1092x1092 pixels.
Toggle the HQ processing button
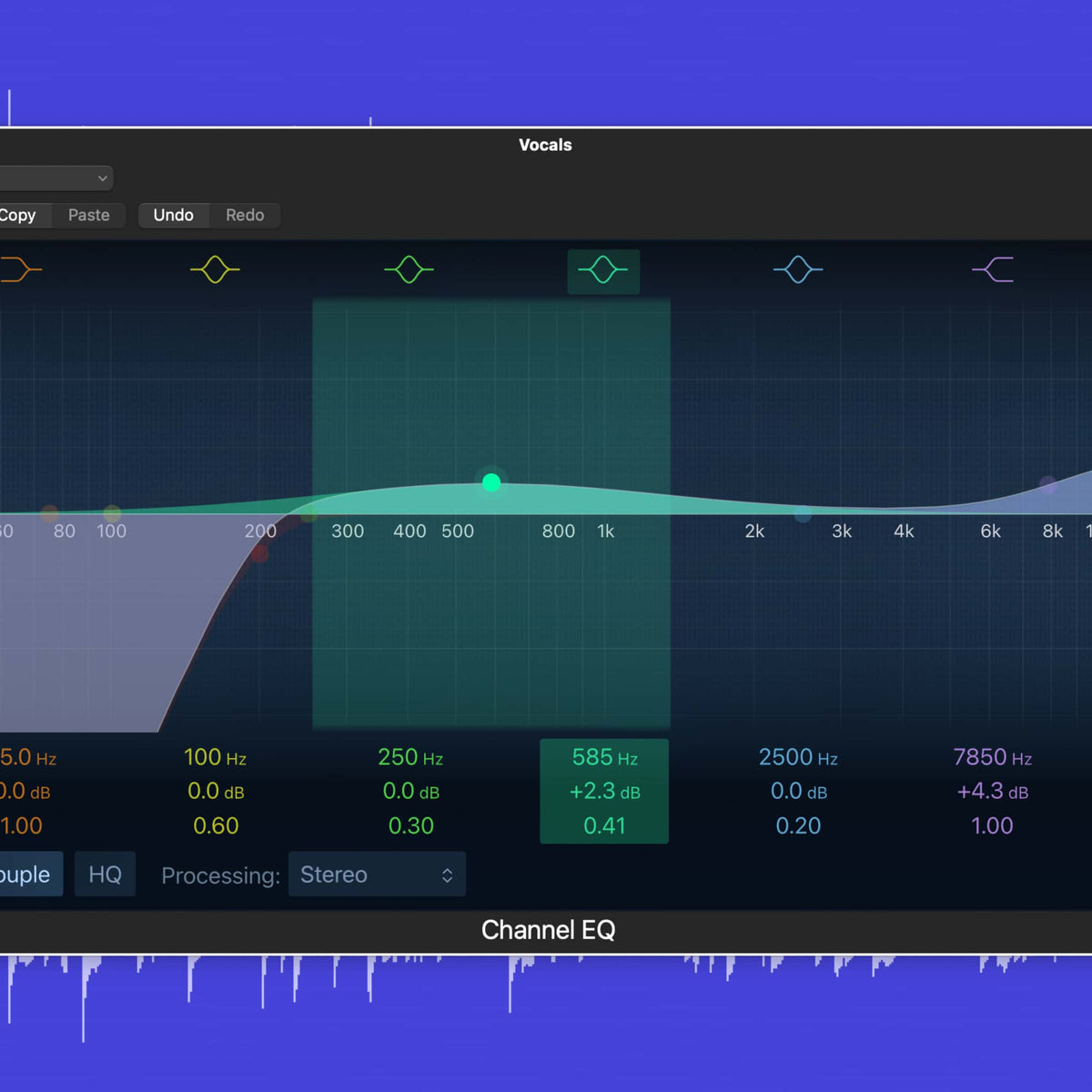105,875
